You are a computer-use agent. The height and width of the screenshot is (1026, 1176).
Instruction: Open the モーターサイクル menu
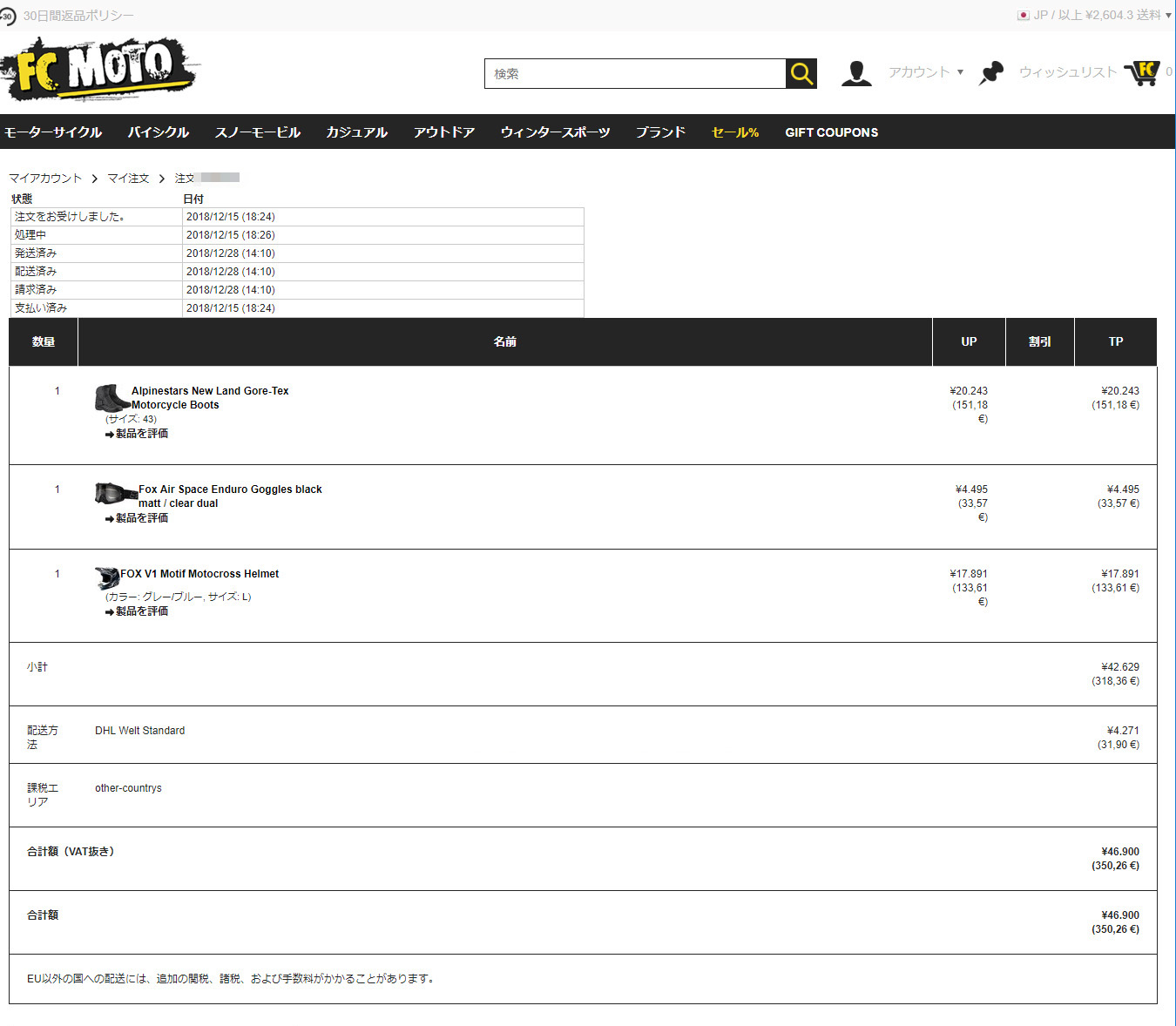pyautogui.click(x=53, y=132)
